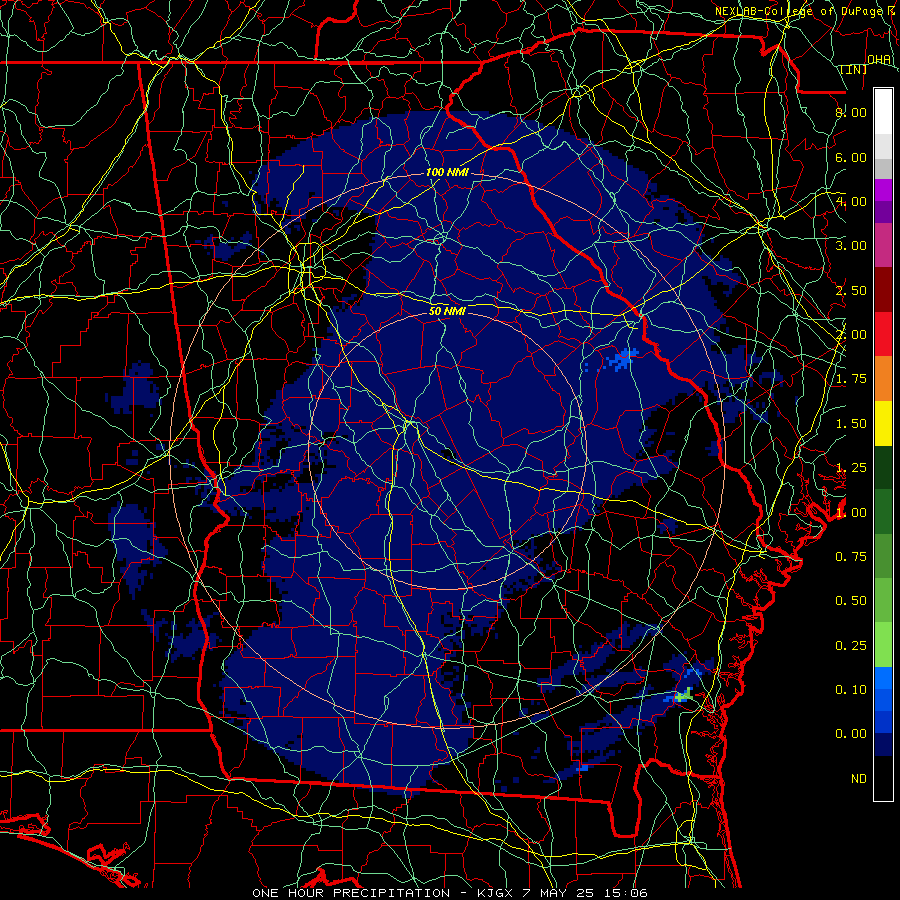Select the light blue legend color swatch
Image resolution: width=900 pixels, height=900 pixels.
pyautogui.click(x=883, y=678)
